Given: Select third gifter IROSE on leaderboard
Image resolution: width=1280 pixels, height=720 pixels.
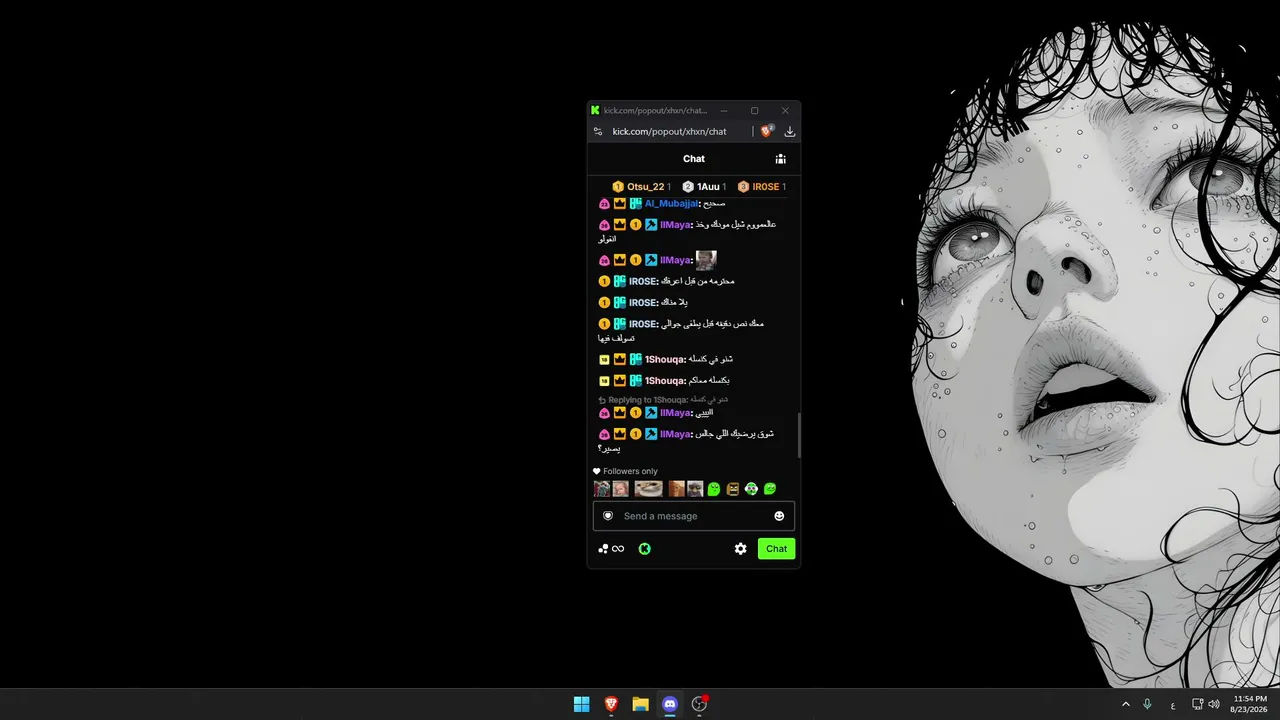Looking at the screenshot, I should pos(762,187).
